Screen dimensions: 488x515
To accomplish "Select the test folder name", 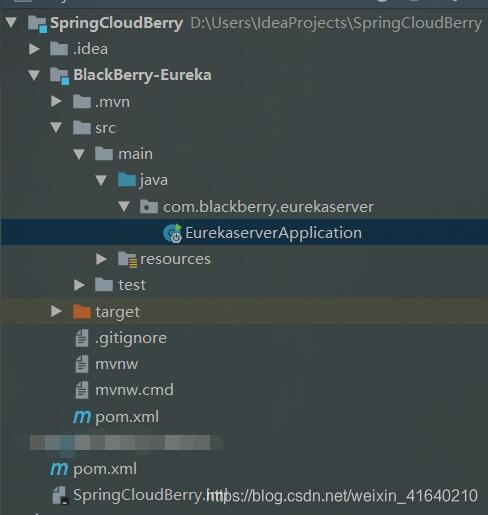I will click(132, 285).
